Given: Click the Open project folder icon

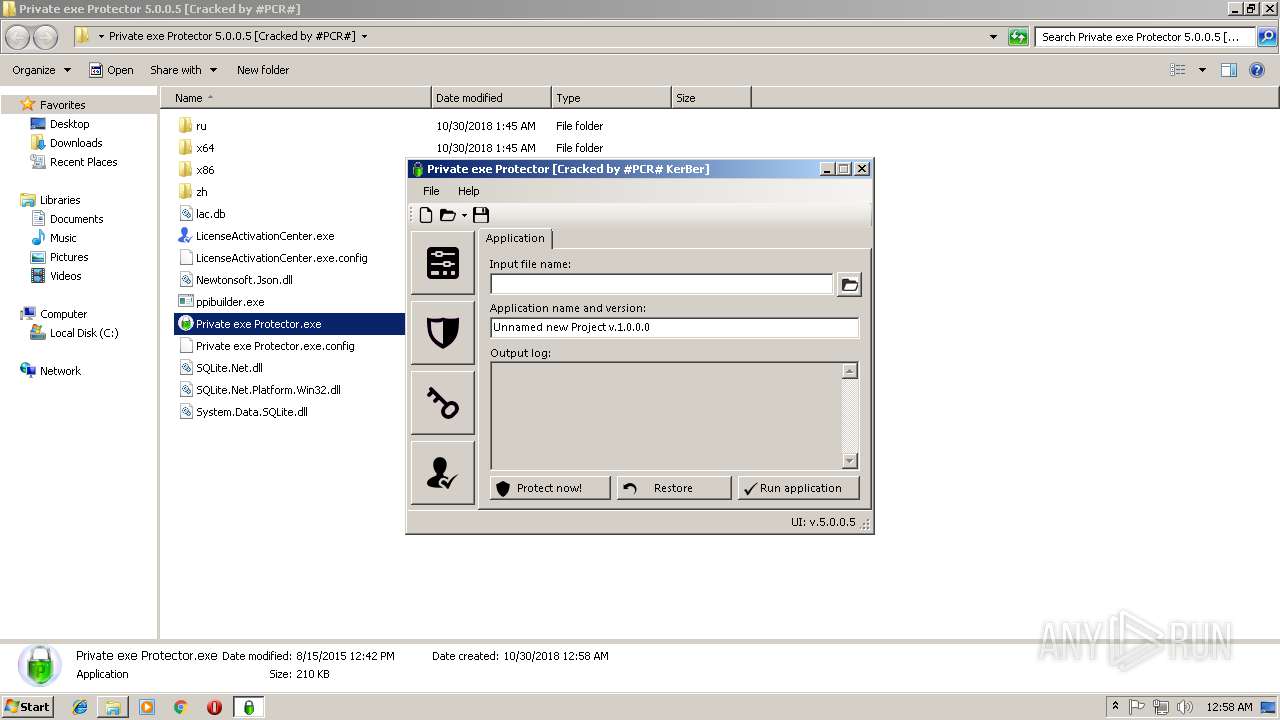Looking at the screenshot, I should [x=448, y=215].
